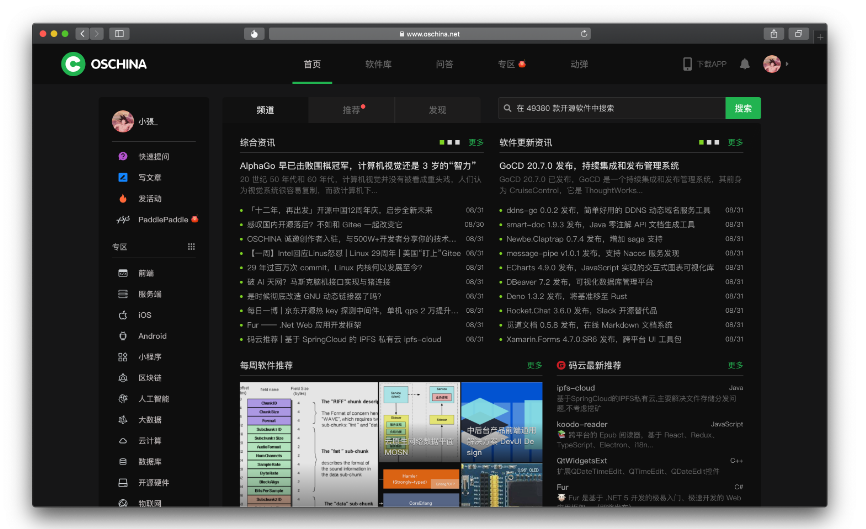Click the 下载APP phone icon
This screenshot has height=529, width=866.
pyautogui.click(x=687, y=64)
